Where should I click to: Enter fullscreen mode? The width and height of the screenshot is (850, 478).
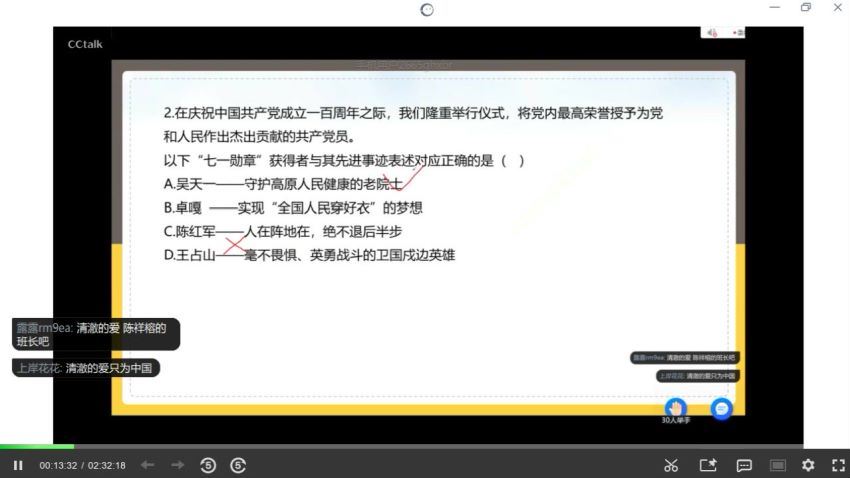click(838, 465)
